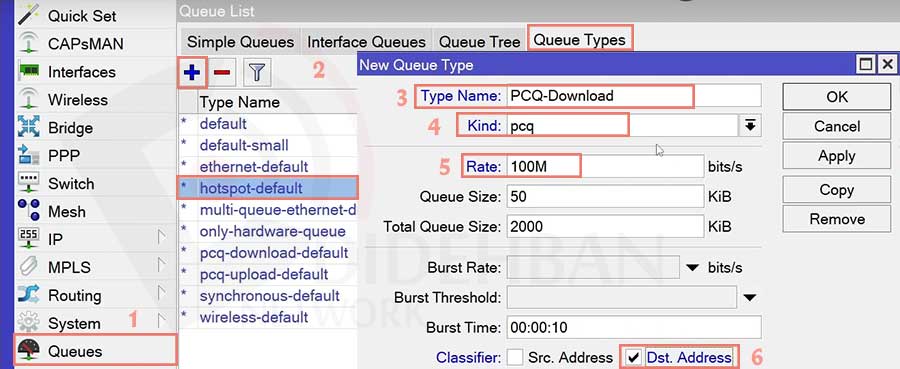This screenshot has width=900, height=369.
Task: Select the pcq-upload-default row
Action: pyautogui.click(x=268, y=274)
